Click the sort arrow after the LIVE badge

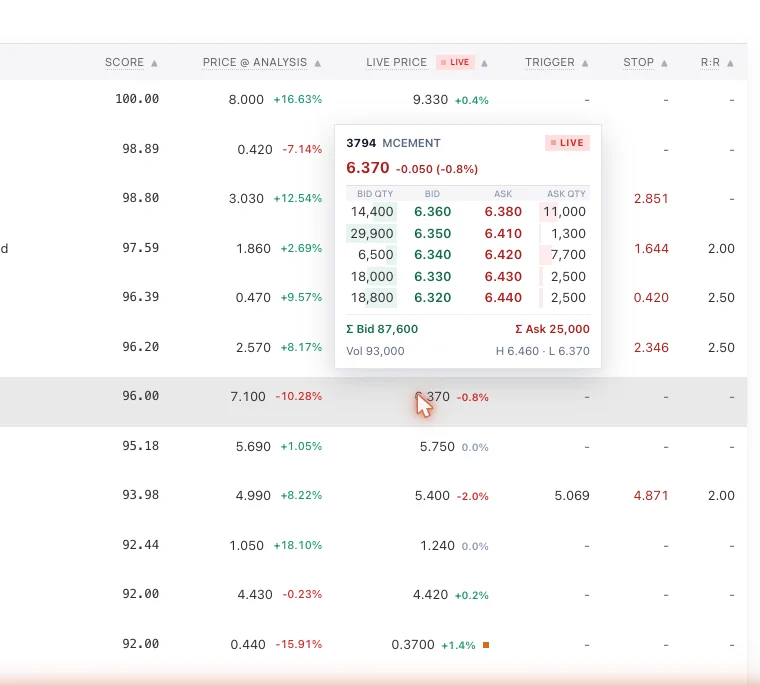point(484,63)
